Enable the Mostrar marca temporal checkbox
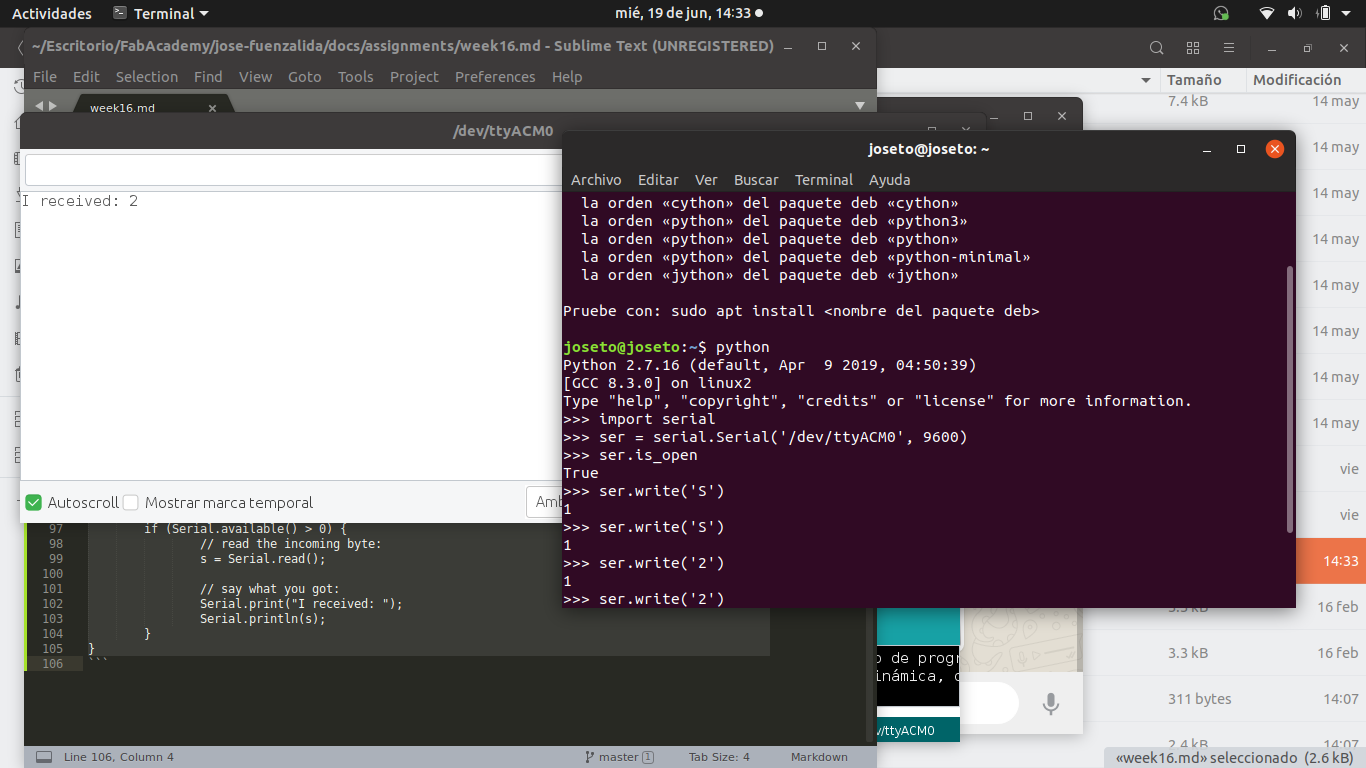 [130, 502]
